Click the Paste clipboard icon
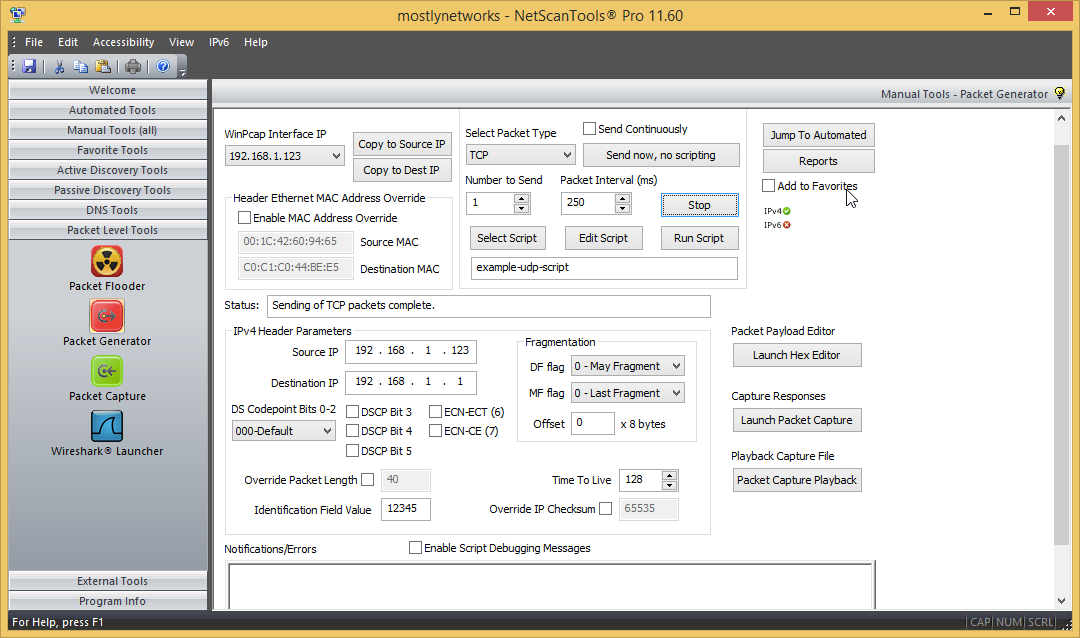Image resolution: width=1080 pixels, height=638 pixels. 103,66
